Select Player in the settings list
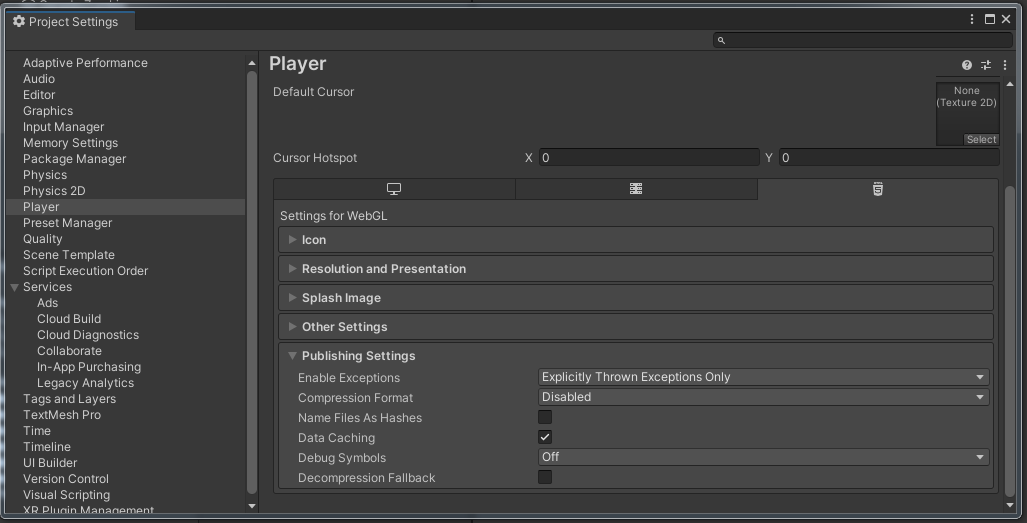 (41, 207)
